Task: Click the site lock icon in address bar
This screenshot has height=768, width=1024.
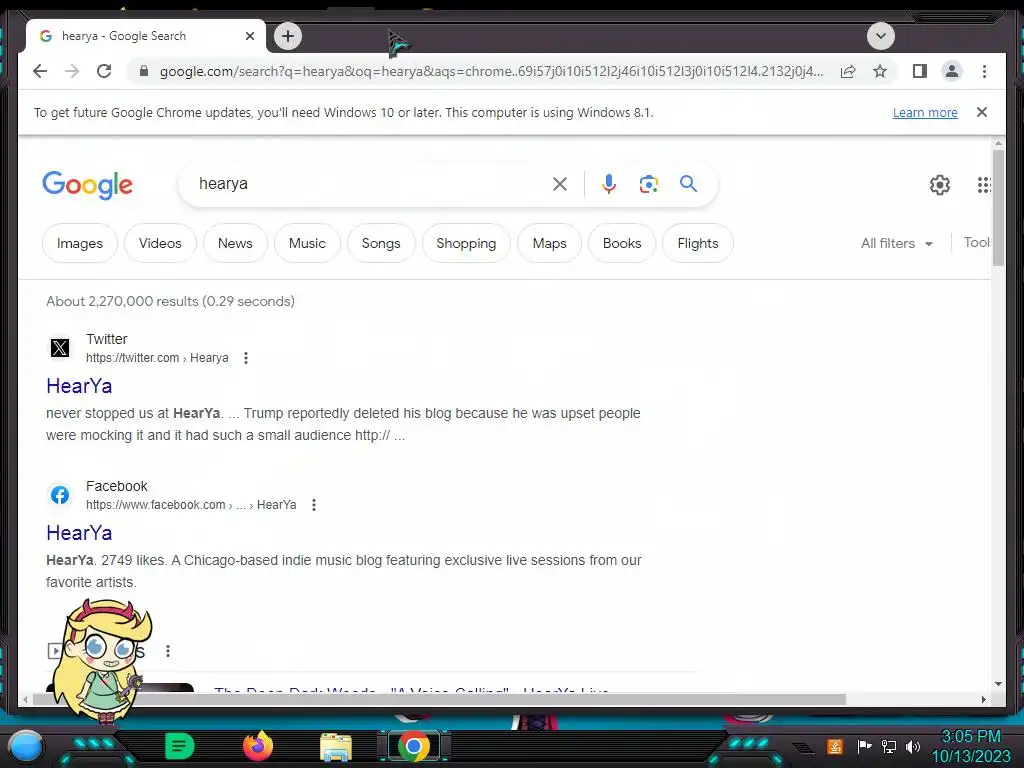Action: point(144,71)
